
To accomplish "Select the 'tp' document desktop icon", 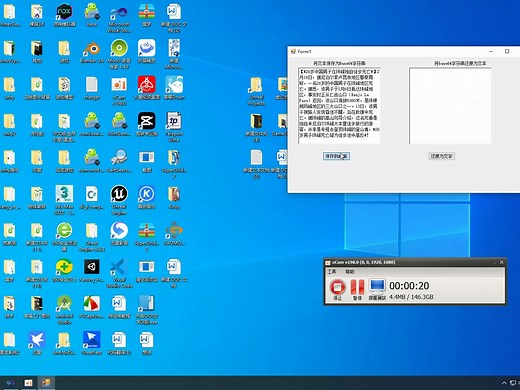I will pyautogui.click(x=174, y=121).
